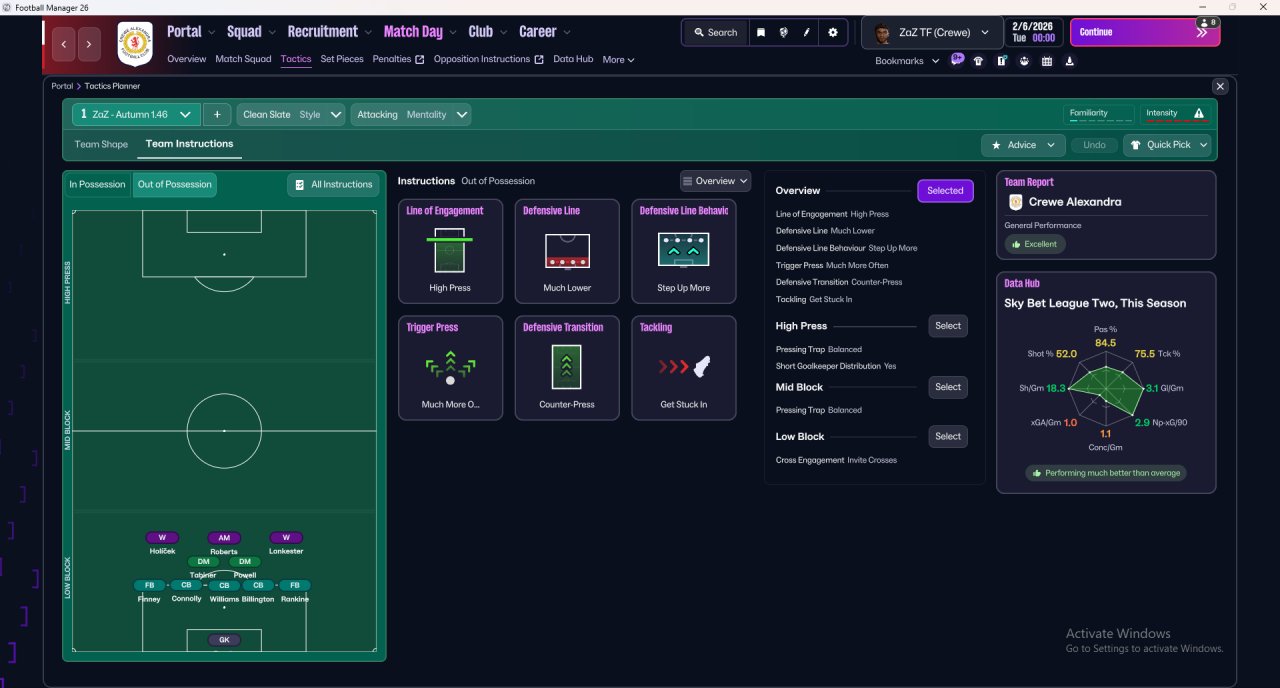Click the Trigger Press arrows graphic
The width and height of the screenshot is (1280, 688).
pyautogui.click(x=450, y=367)
